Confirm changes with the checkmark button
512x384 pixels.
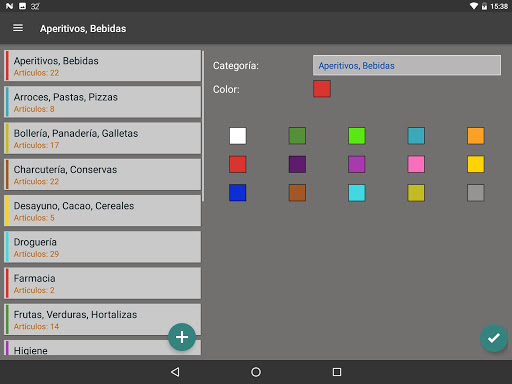494,338
